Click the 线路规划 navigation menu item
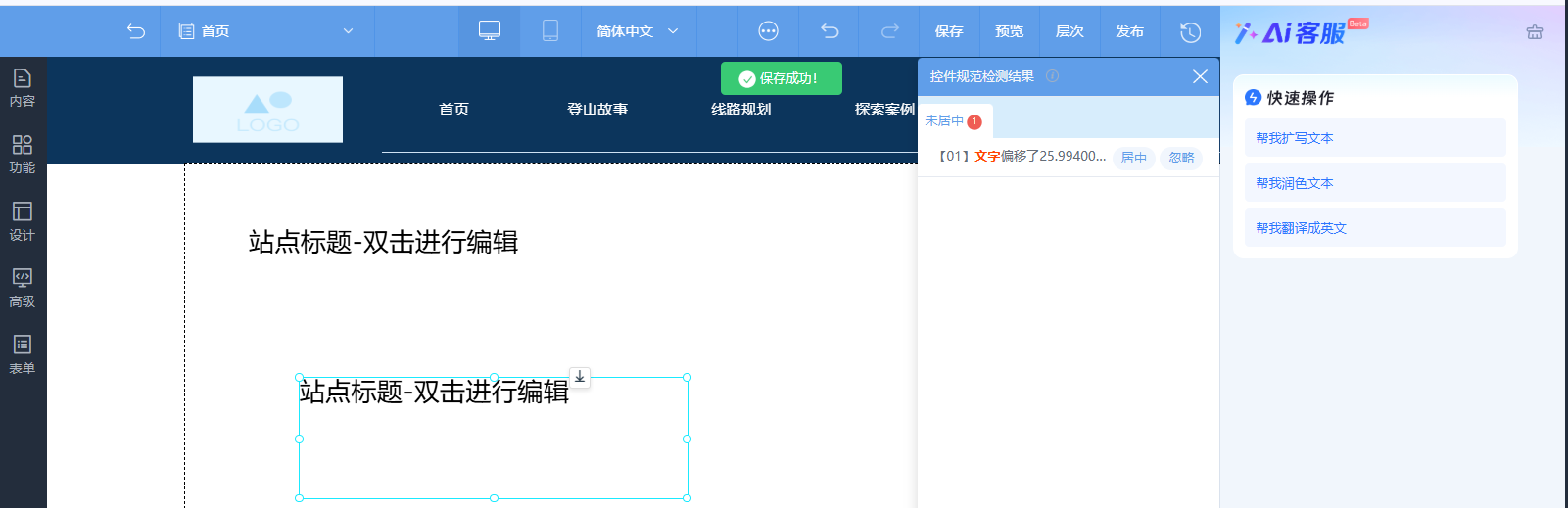Screen dimensions: 1568x508 [x=740, y=110]
